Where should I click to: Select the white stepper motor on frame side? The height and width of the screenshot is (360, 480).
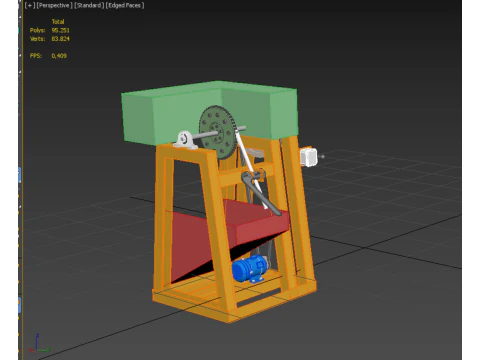[308, 157]
